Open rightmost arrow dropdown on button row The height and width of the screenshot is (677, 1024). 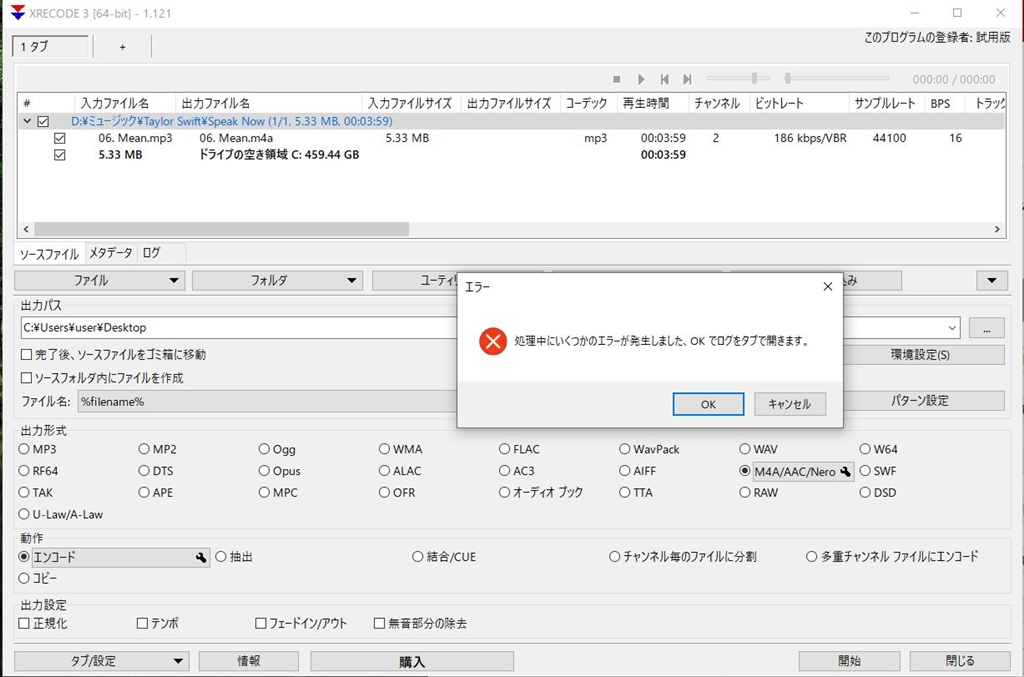click(x=992, y=281)
